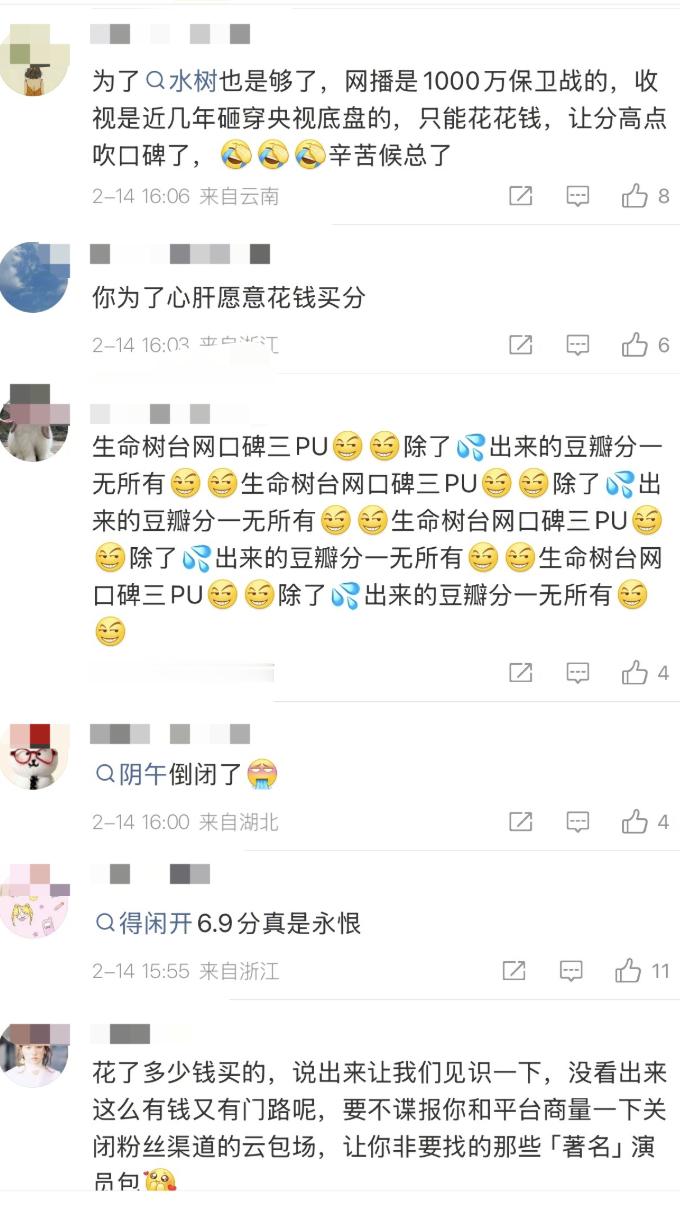Screen dimensions: 680x1206
Task: Share the 得闲开6.9分 comment
Action: coord(513,970)
